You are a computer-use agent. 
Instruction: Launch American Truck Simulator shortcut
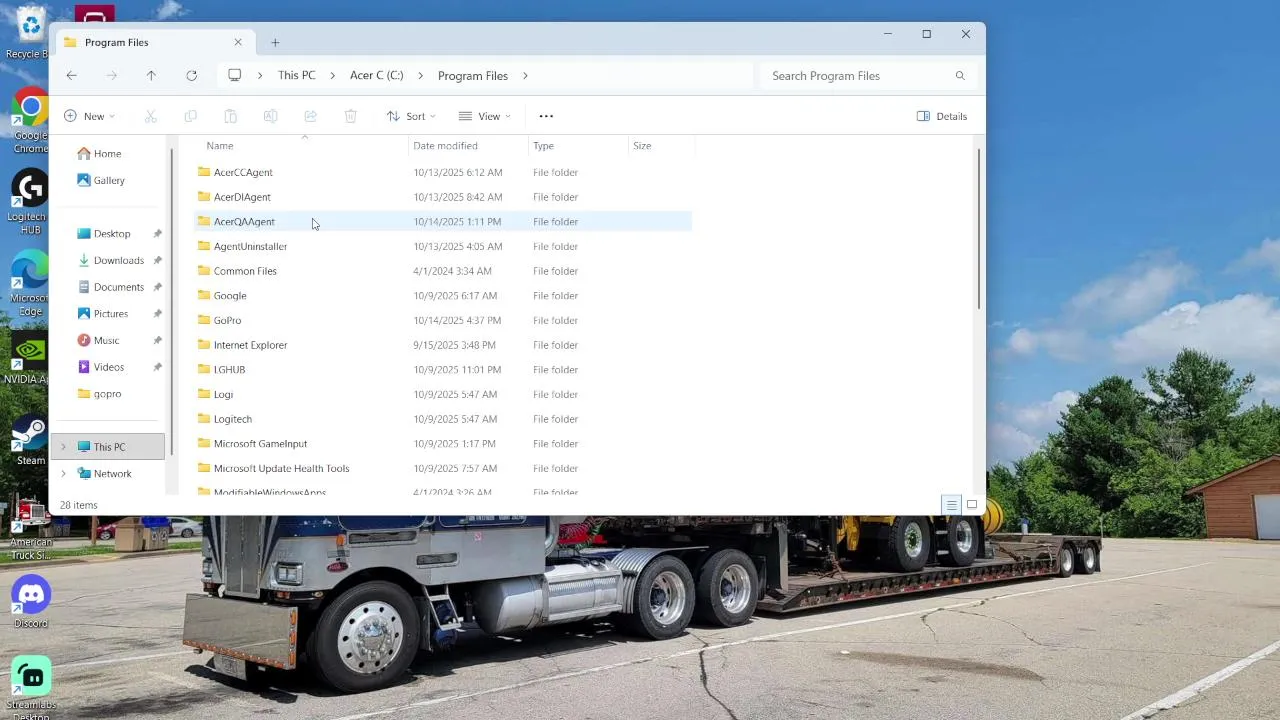[x=31, y=528]
